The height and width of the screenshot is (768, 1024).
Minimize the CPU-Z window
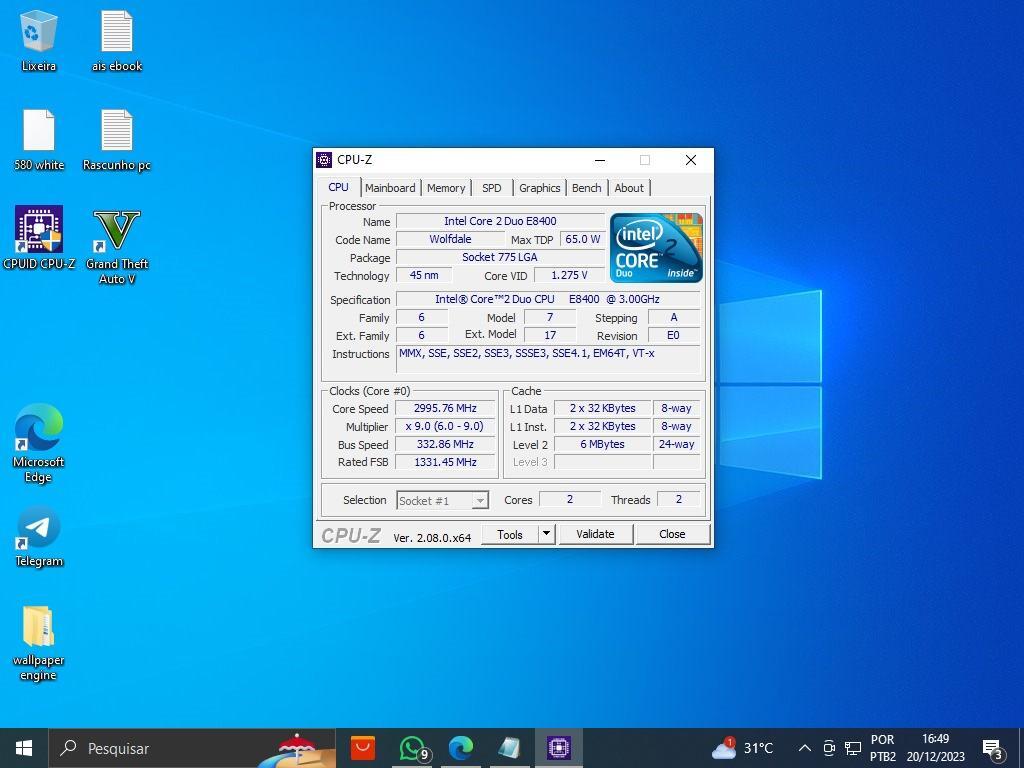600,160
